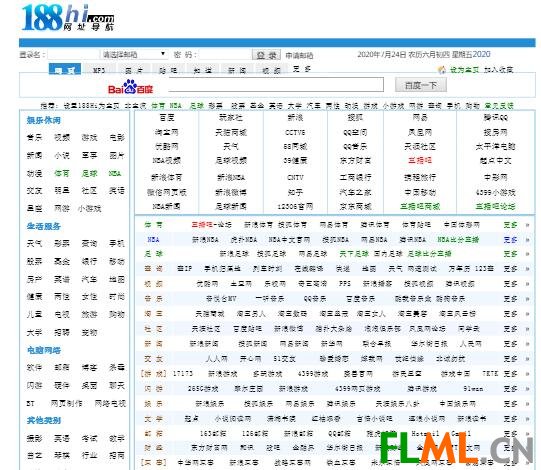Open the 淘宝网 site link
541x470 pixels.
point(166,132)
